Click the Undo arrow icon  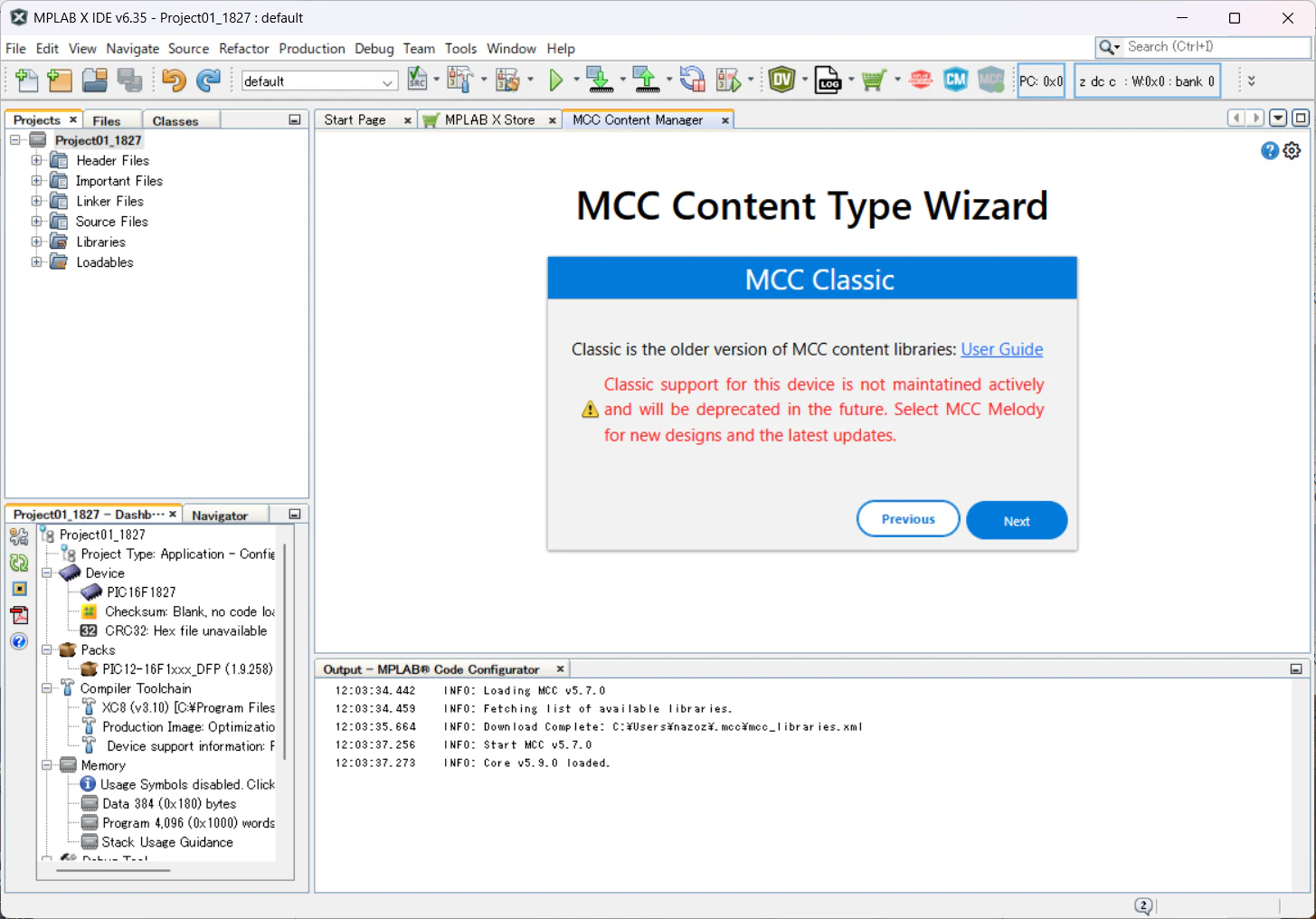[x=174, y=81]
